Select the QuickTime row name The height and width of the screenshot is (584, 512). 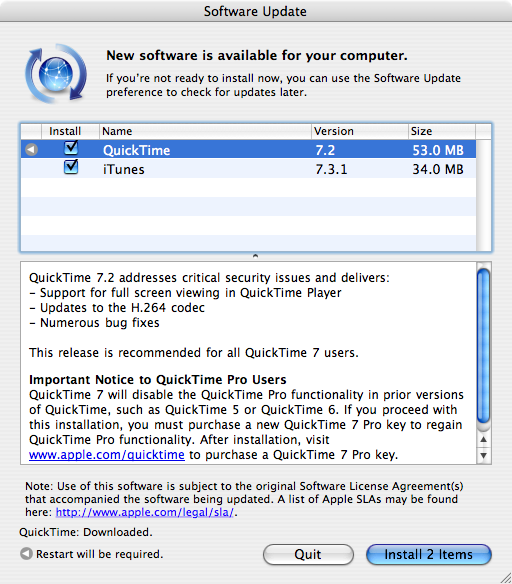[x=137, y=150]
